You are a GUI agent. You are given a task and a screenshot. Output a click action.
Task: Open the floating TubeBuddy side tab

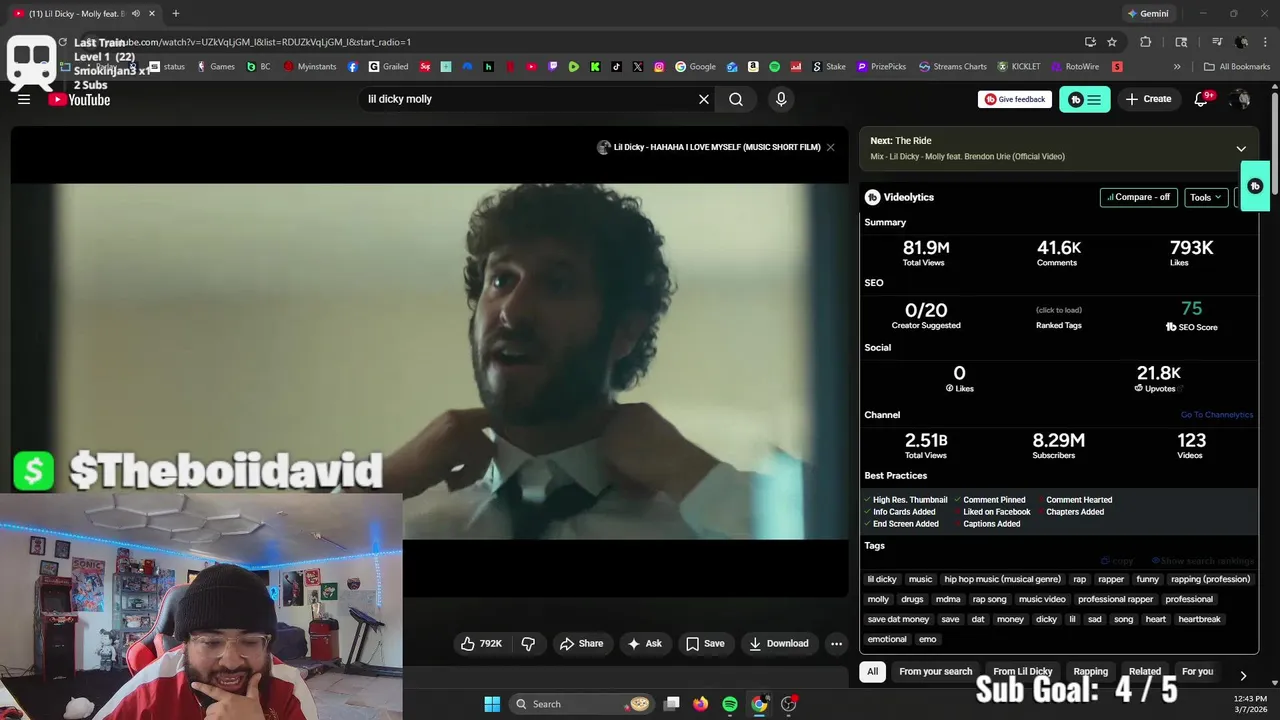point(1256,186)
